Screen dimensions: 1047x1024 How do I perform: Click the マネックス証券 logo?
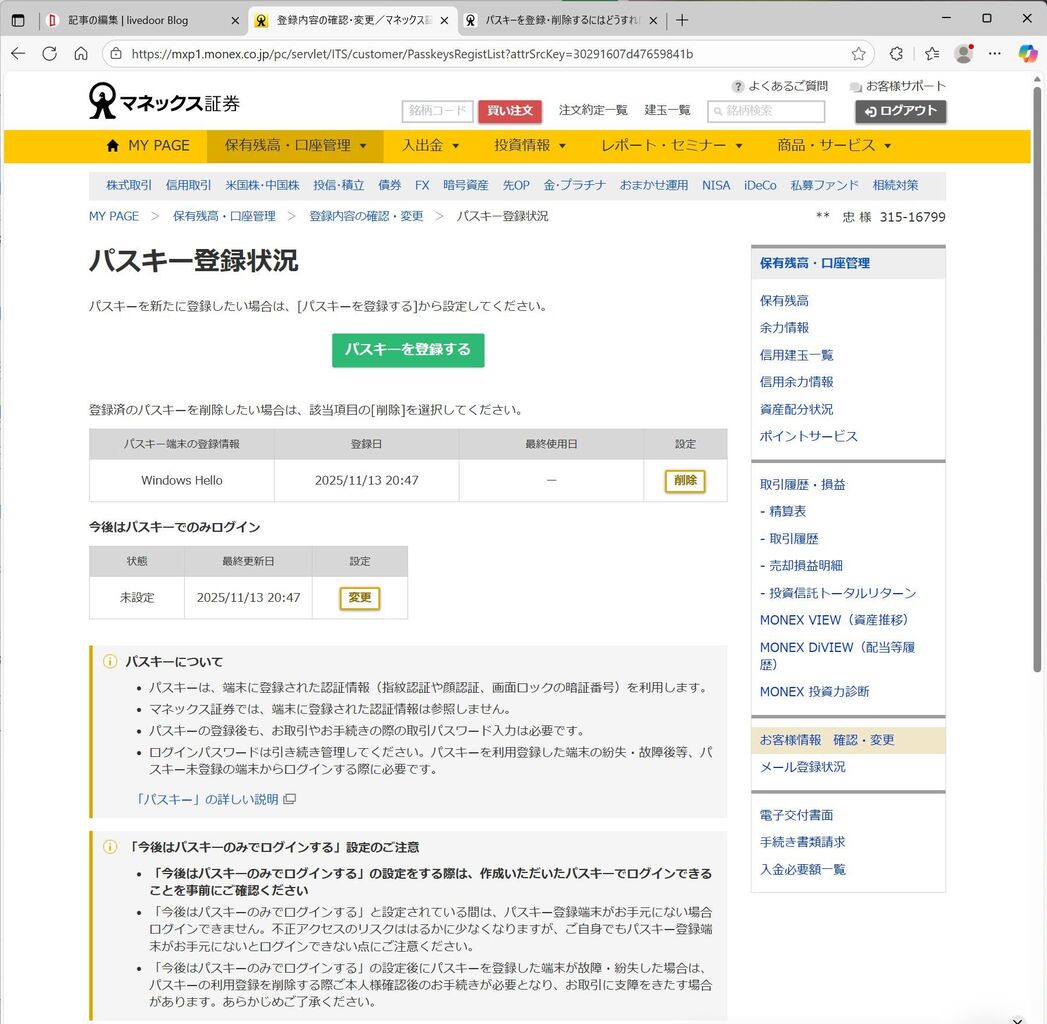(164, 101)
